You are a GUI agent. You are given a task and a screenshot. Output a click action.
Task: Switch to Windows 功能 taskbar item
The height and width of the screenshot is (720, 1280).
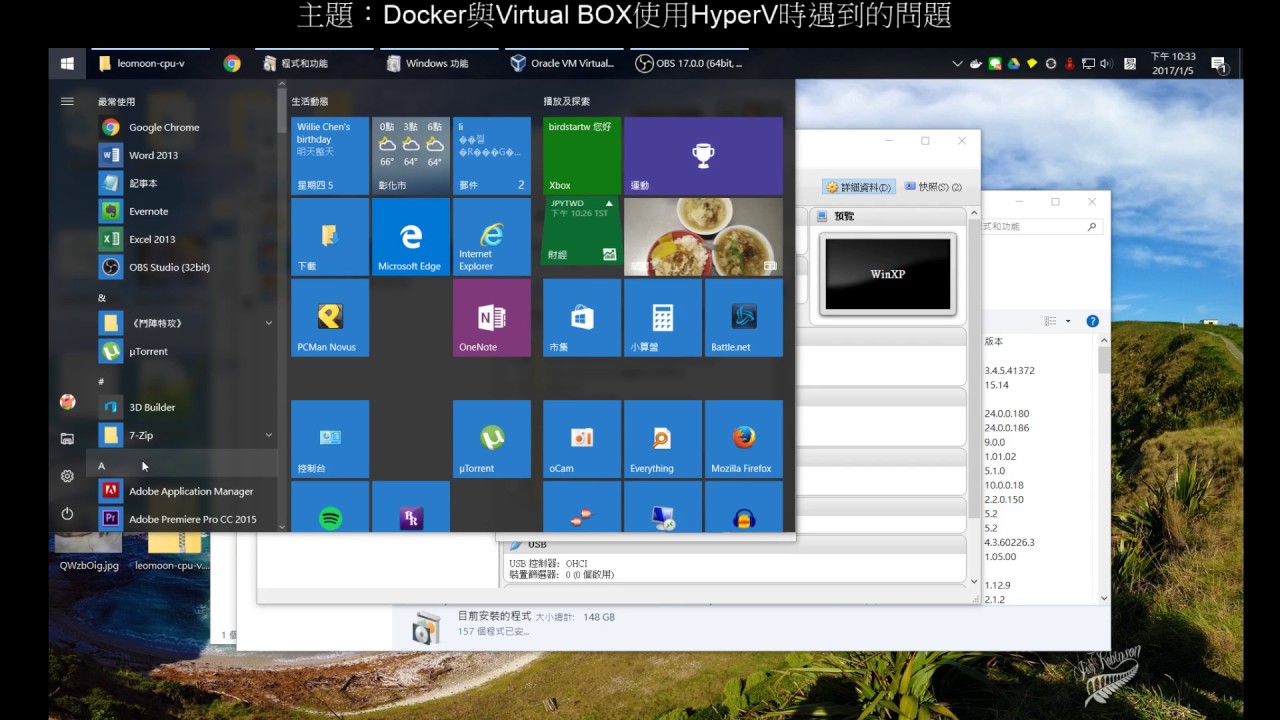439,63
